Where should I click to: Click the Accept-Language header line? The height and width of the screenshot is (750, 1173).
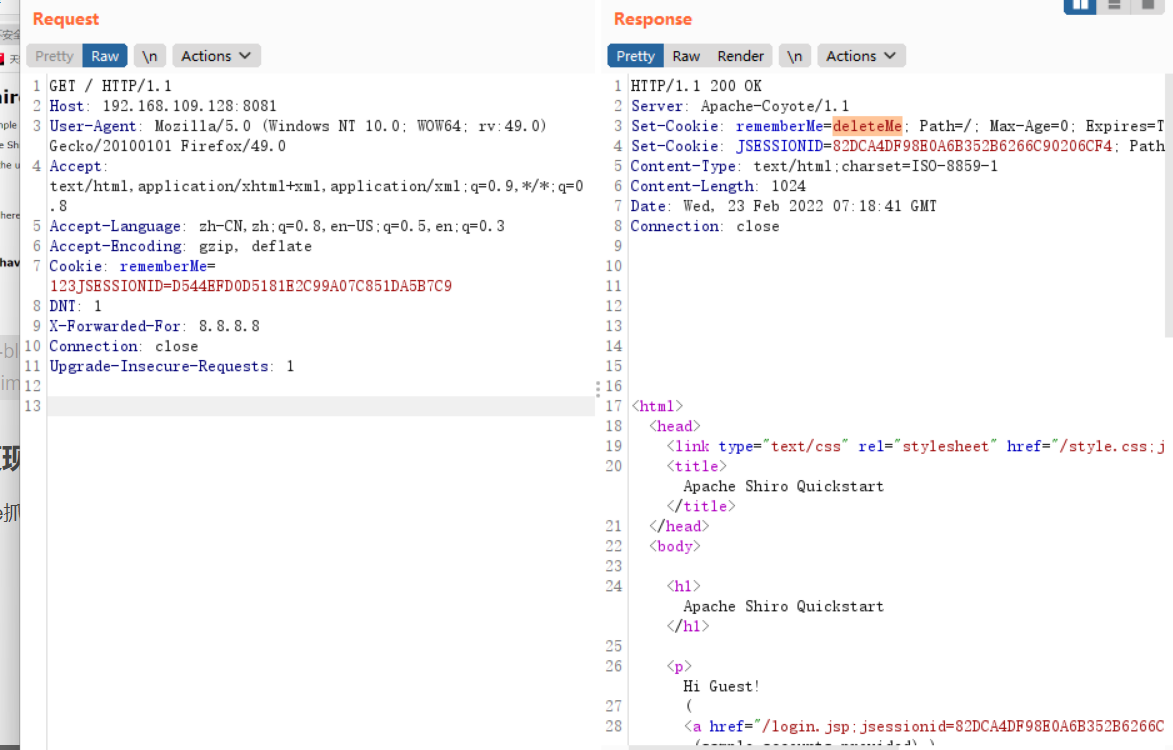point(277,226)
